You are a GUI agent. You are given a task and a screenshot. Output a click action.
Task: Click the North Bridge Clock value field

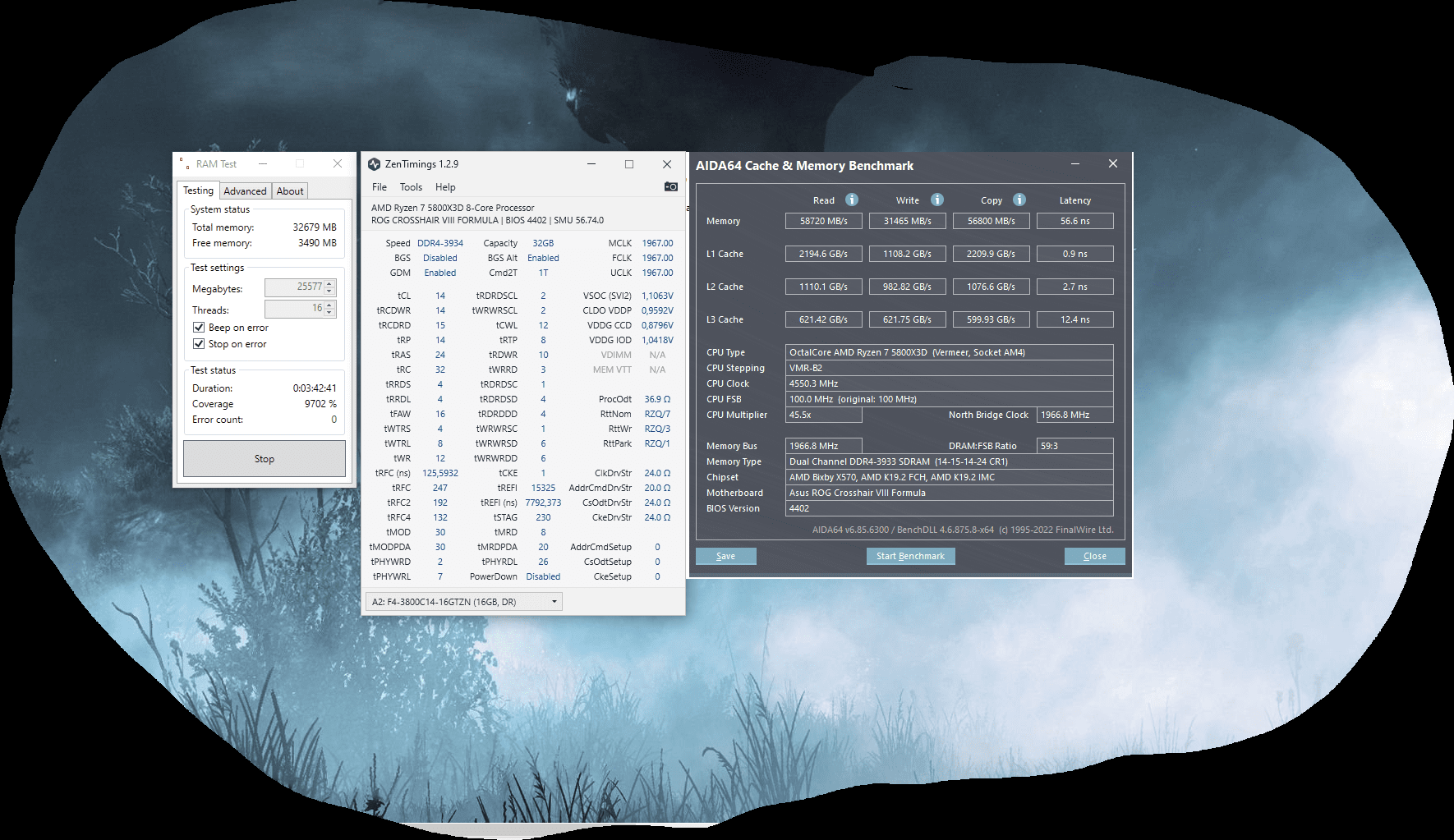coord(1075,415)
